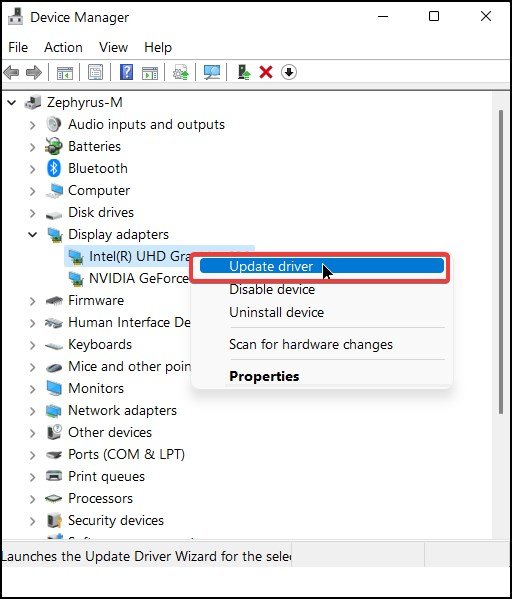Screen dimensions: 512x599
Task: Open the View menu
Action: tap(113, 47)
